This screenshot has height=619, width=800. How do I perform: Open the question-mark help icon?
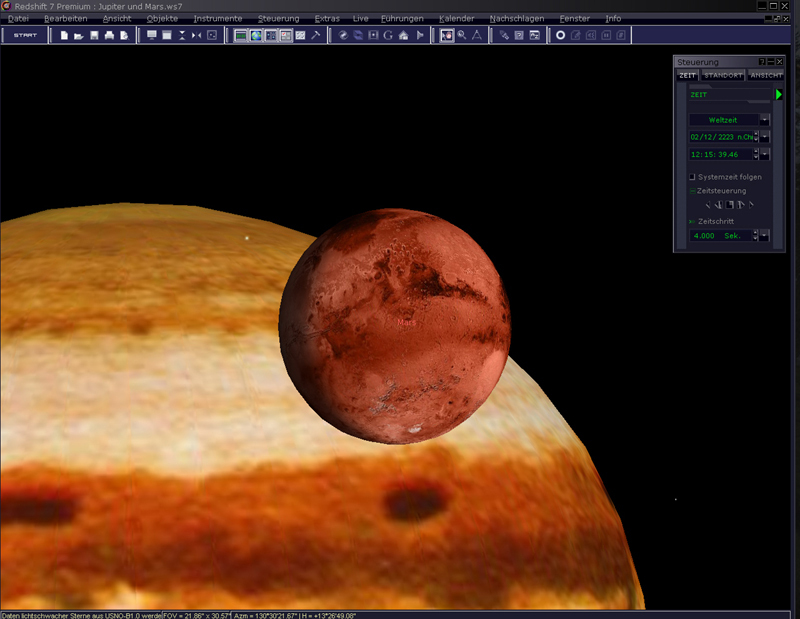point(519,35)
